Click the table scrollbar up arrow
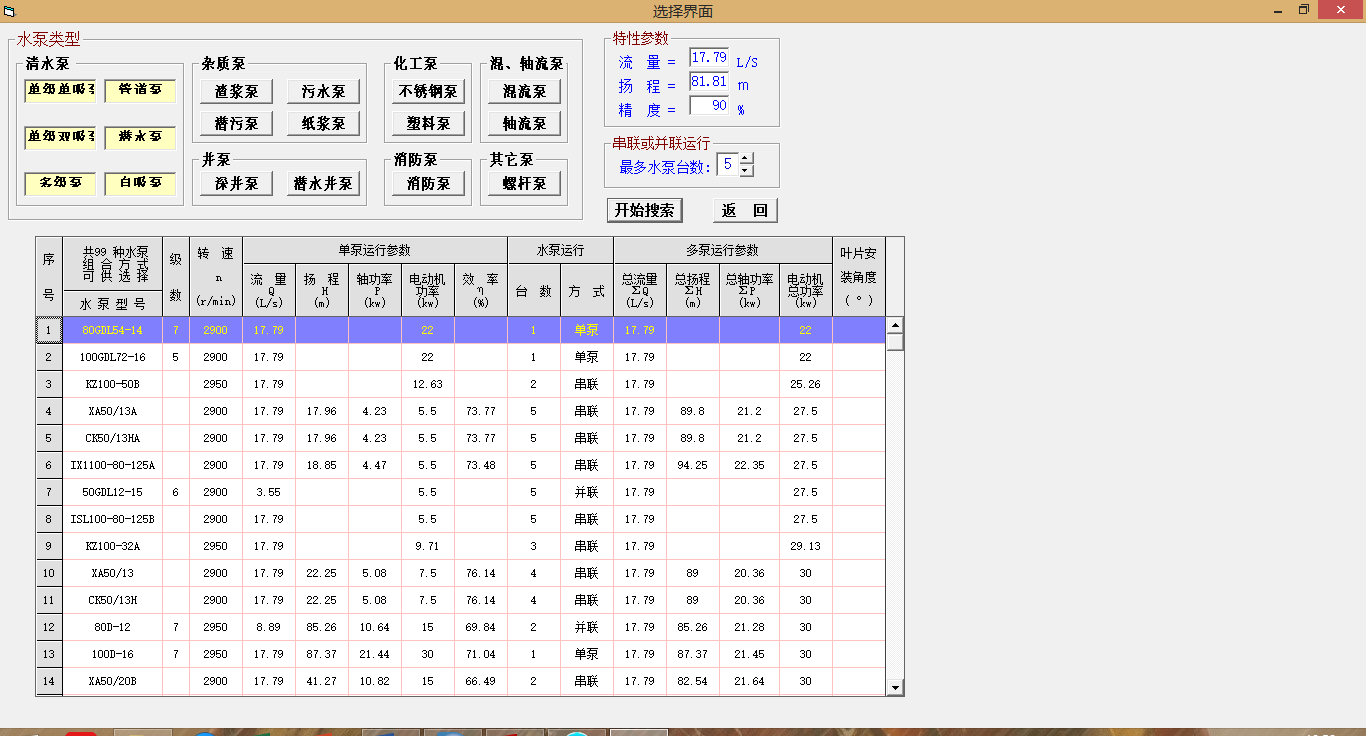Image resolution: width=1366 pixels, height=736 pixels. [895, 325]
